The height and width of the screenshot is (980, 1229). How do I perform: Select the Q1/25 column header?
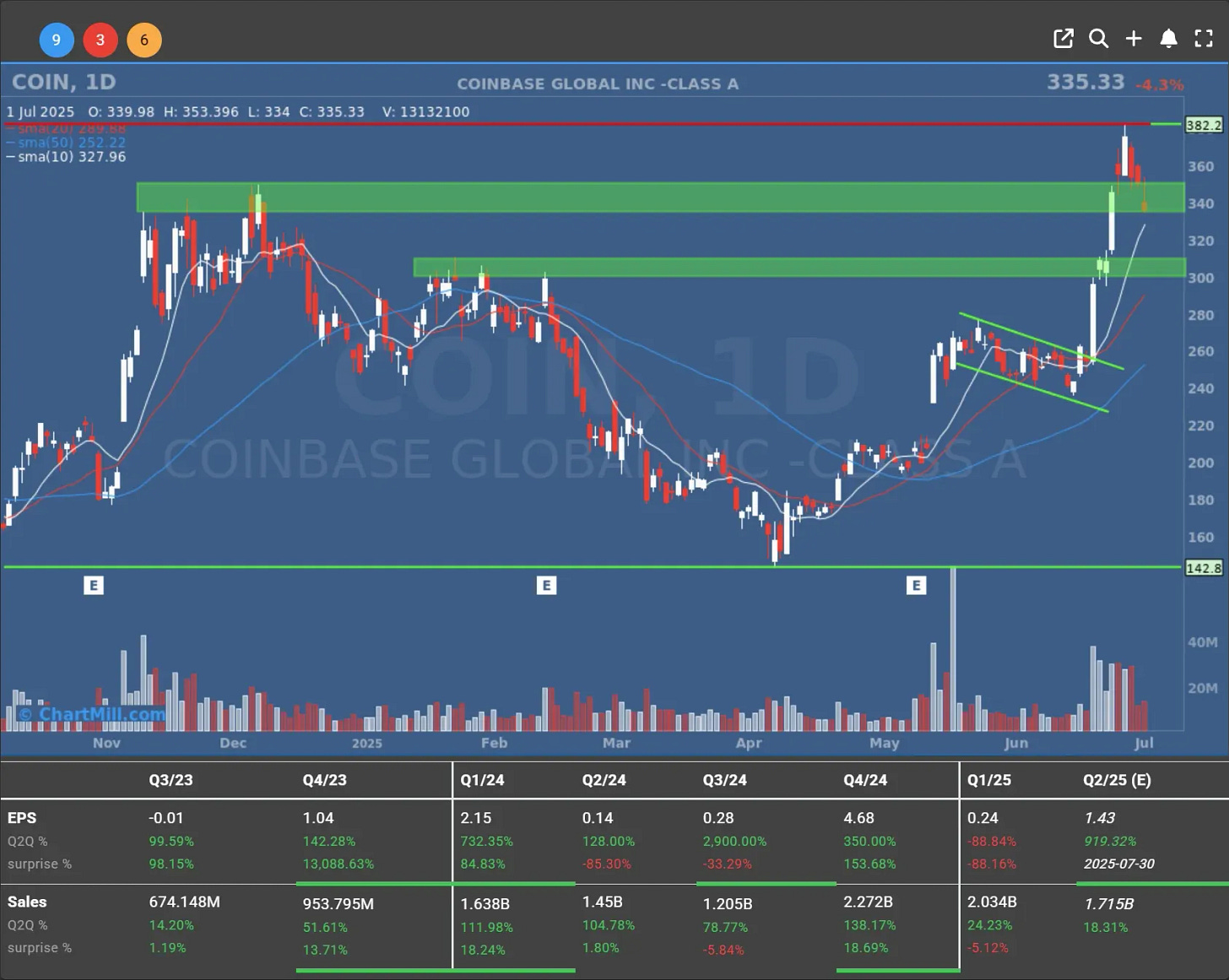click(x=988, y=780)
